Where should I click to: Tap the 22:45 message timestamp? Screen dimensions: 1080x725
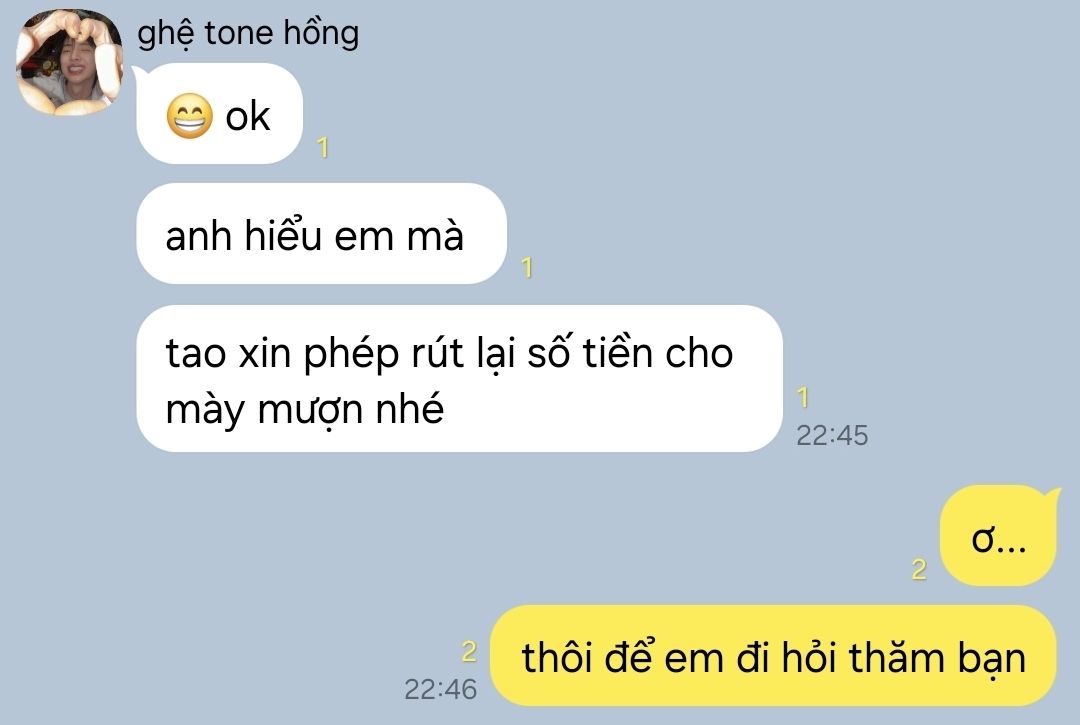(832, 435)
